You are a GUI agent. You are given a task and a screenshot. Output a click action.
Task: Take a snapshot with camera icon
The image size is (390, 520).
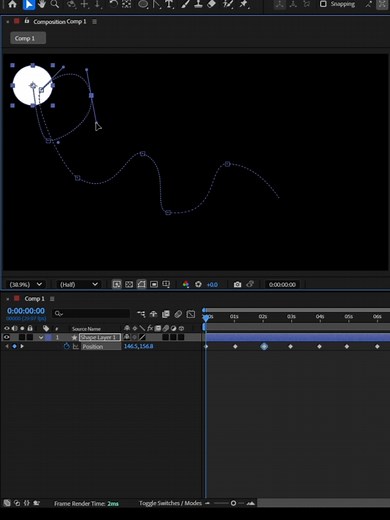click(x=237, y=284)
